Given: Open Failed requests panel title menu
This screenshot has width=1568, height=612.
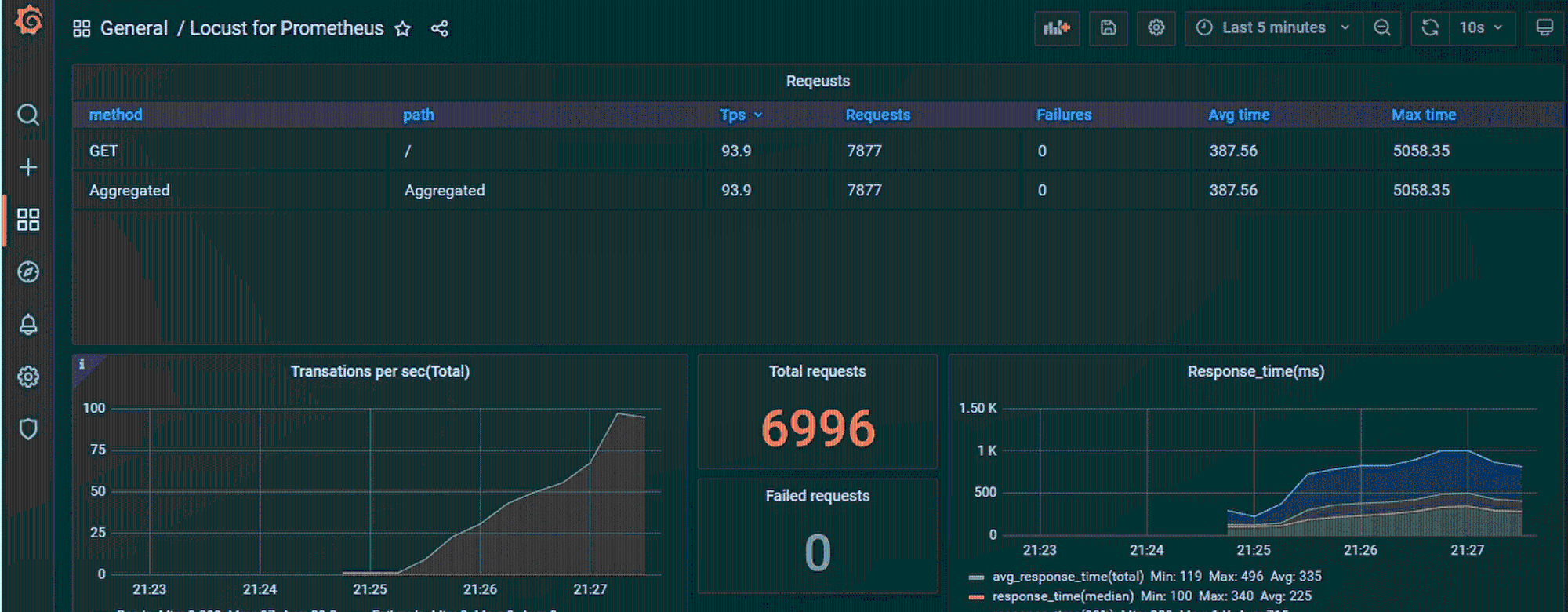Looking at the screenshot, I should 818,496.
